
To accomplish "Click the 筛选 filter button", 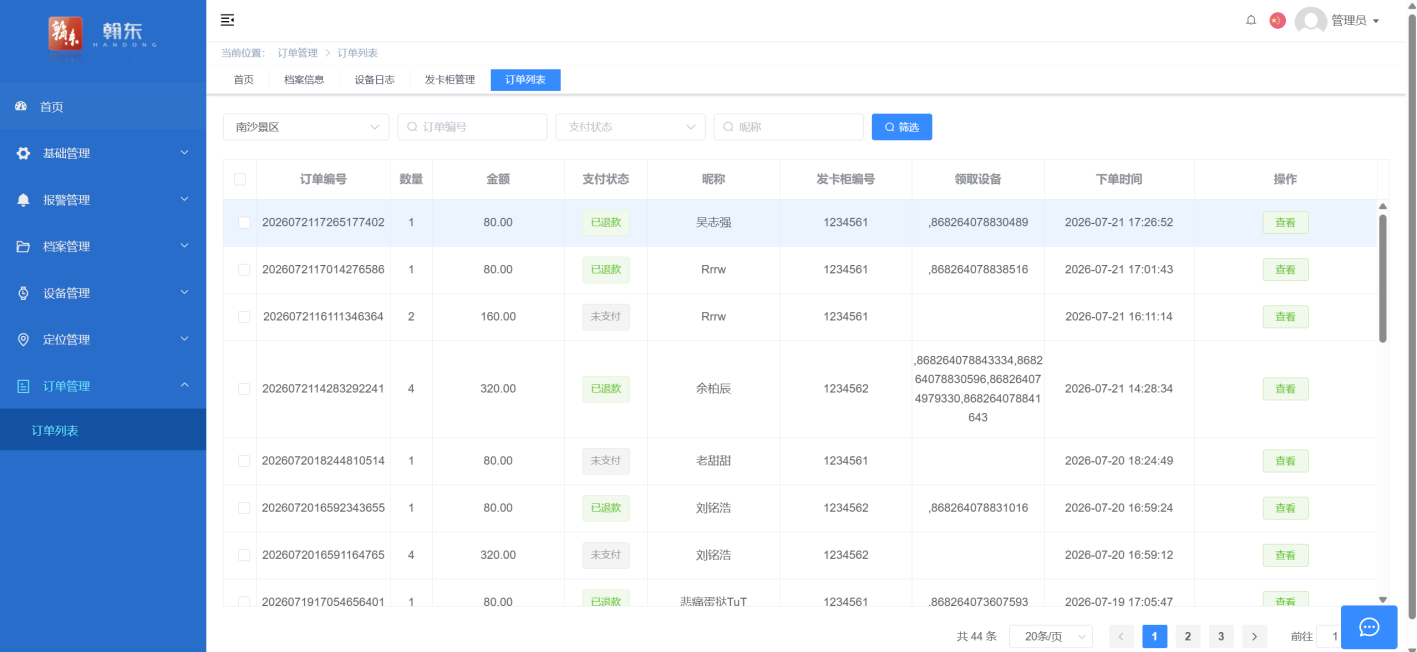I will (902, 127).
